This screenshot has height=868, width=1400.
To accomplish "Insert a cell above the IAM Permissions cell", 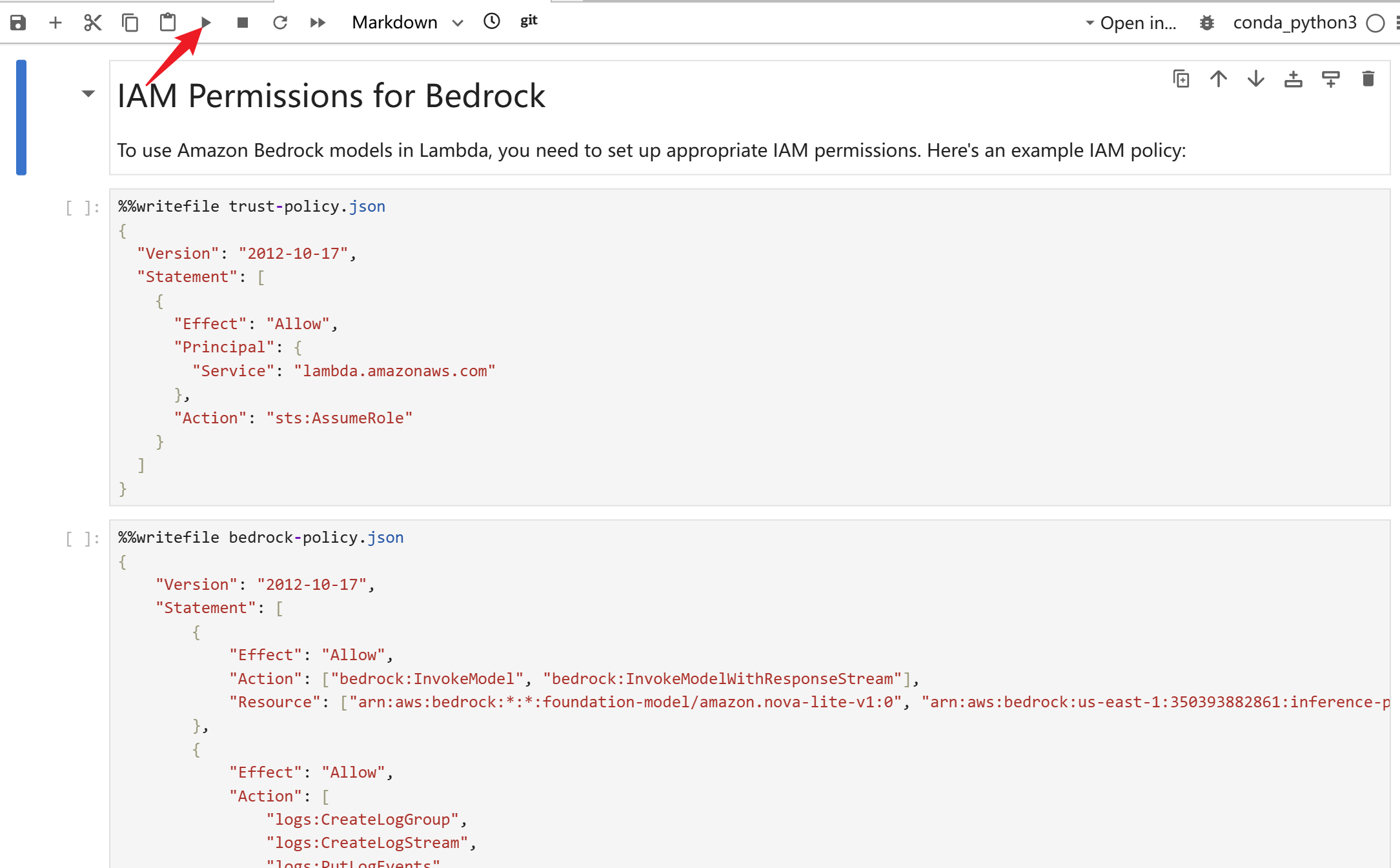I will (x=1293, y=79).
